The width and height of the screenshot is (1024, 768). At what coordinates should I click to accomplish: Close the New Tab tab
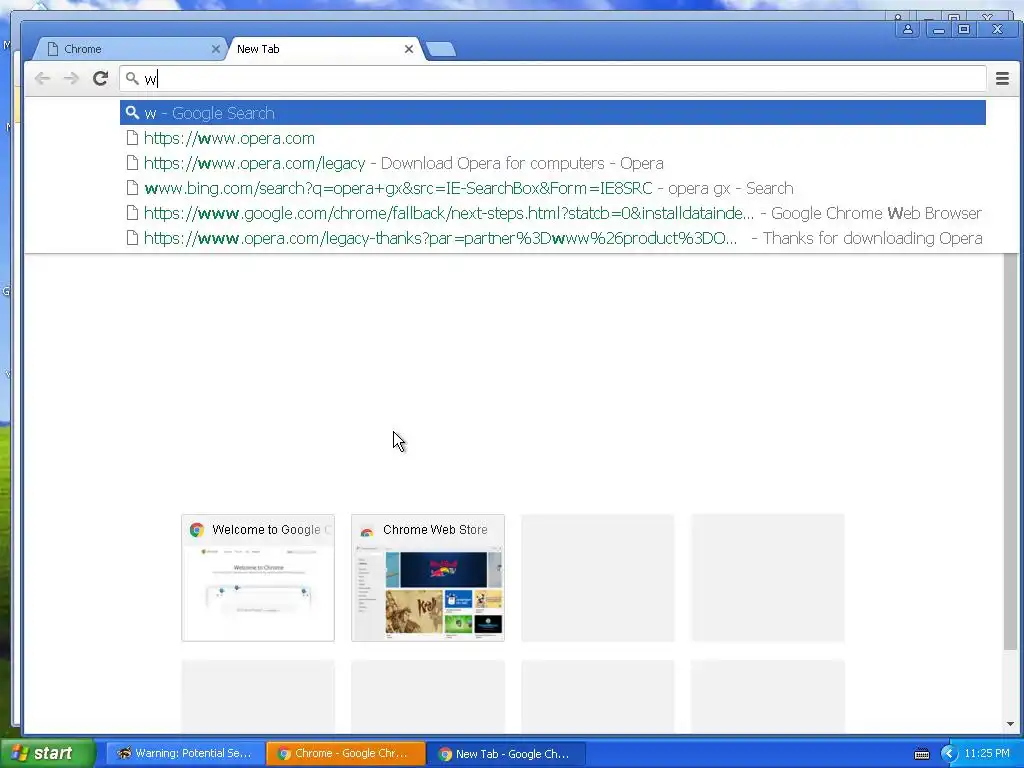(x=409, y=49)
